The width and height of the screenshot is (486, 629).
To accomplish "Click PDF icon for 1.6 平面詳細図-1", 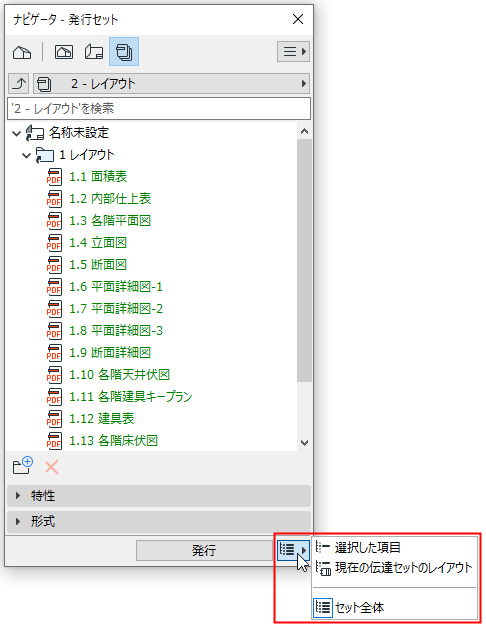I will (x=54, y=287).
